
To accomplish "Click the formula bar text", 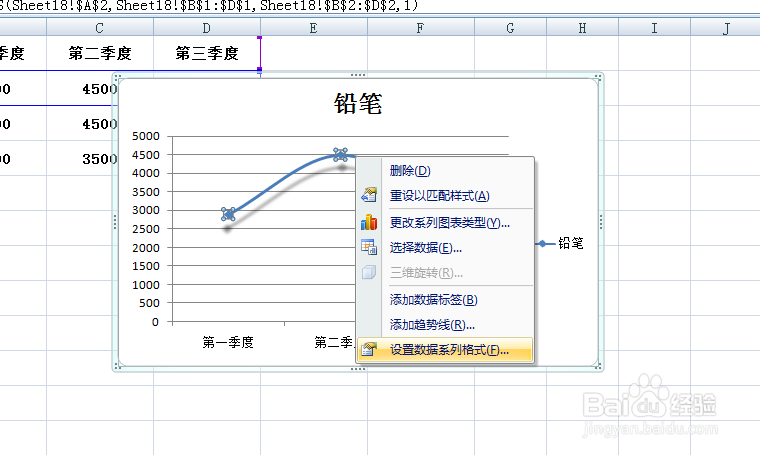I will 209,6.
